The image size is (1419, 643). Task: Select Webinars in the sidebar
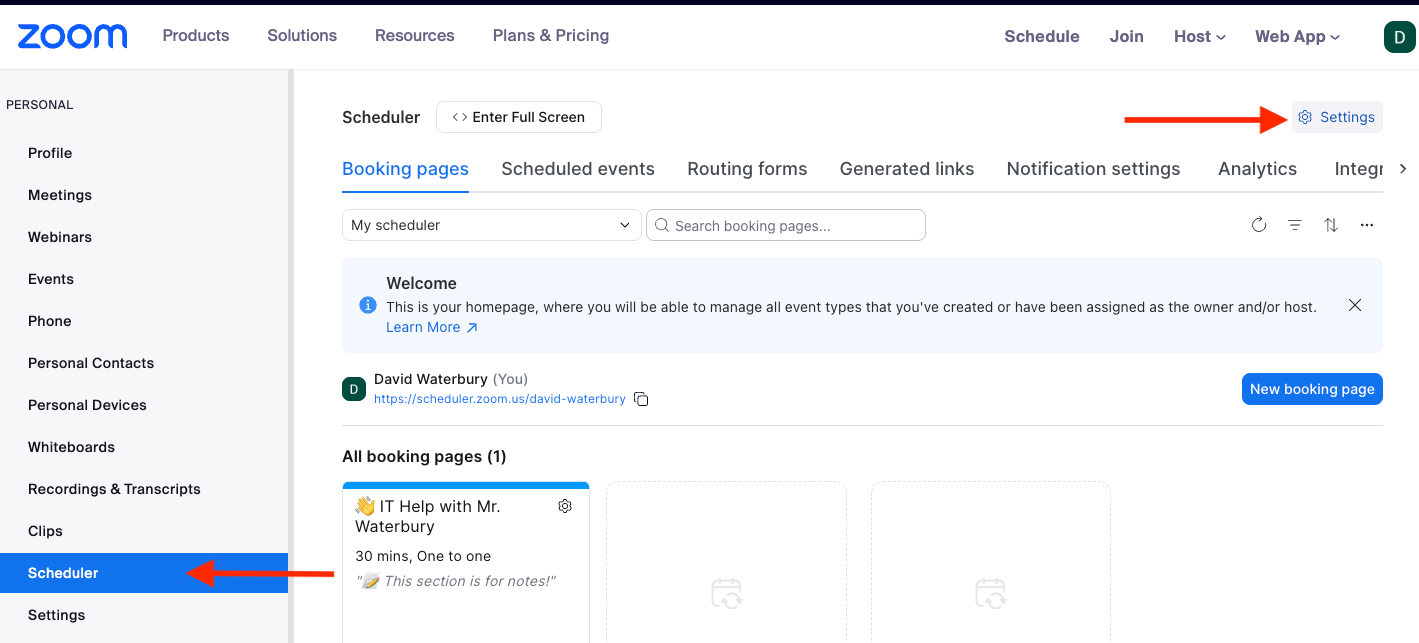(x=60, y=237)
